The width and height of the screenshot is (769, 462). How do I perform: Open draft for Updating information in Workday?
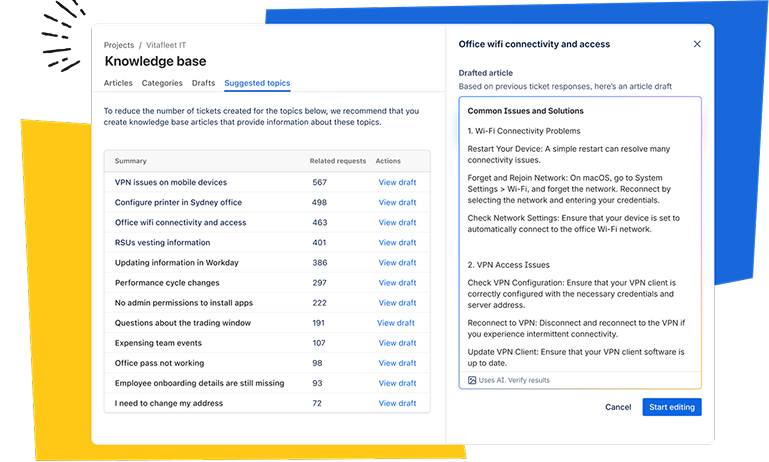(397, 263)
